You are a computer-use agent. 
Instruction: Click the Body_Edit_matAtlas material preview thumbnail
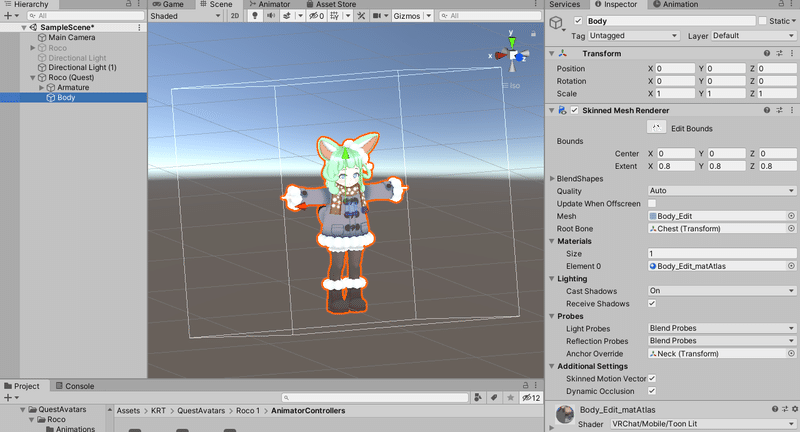[x=565, y=414]
